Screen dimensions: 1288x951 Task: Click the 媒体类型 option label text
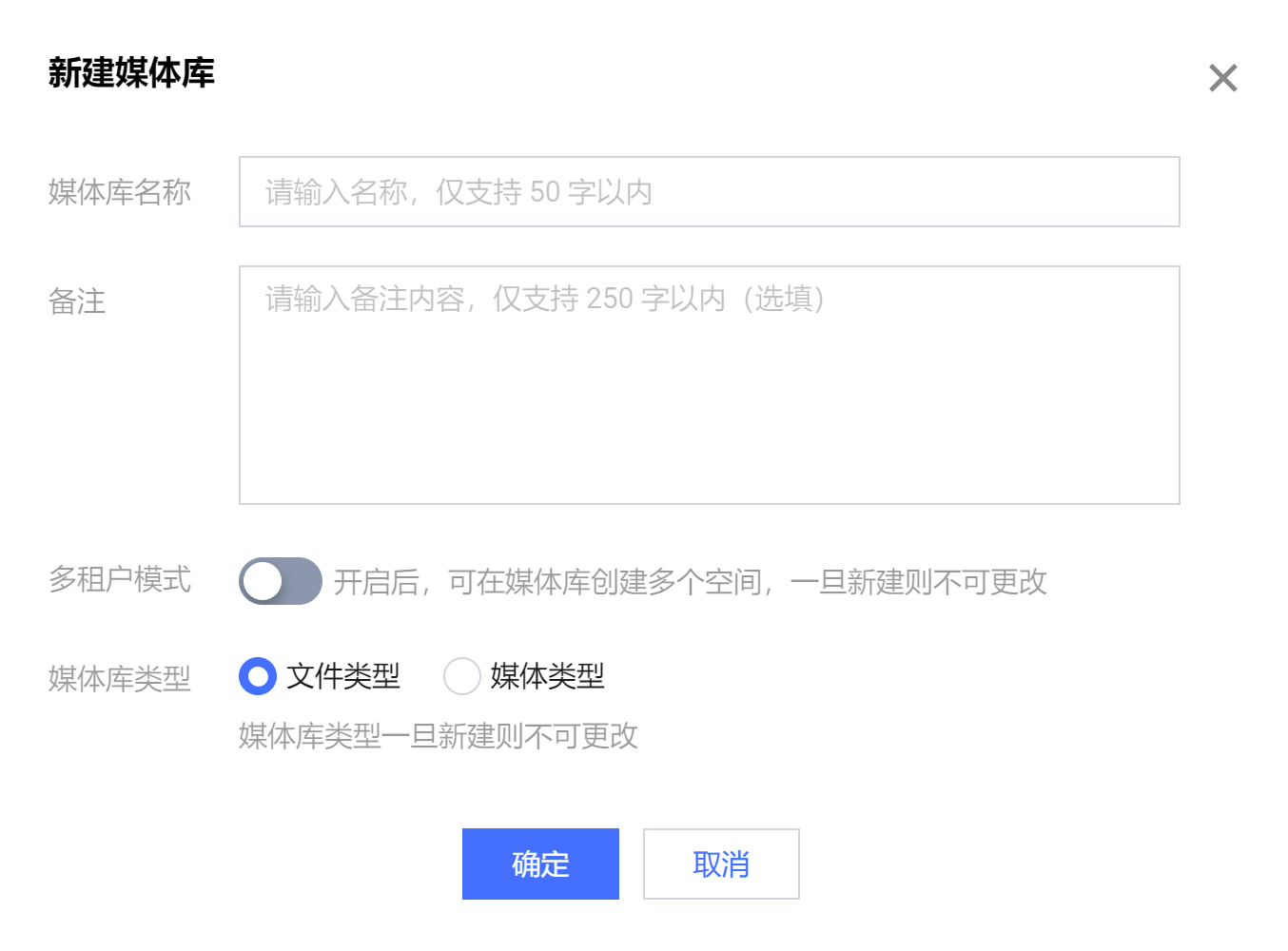coord(547,676)
